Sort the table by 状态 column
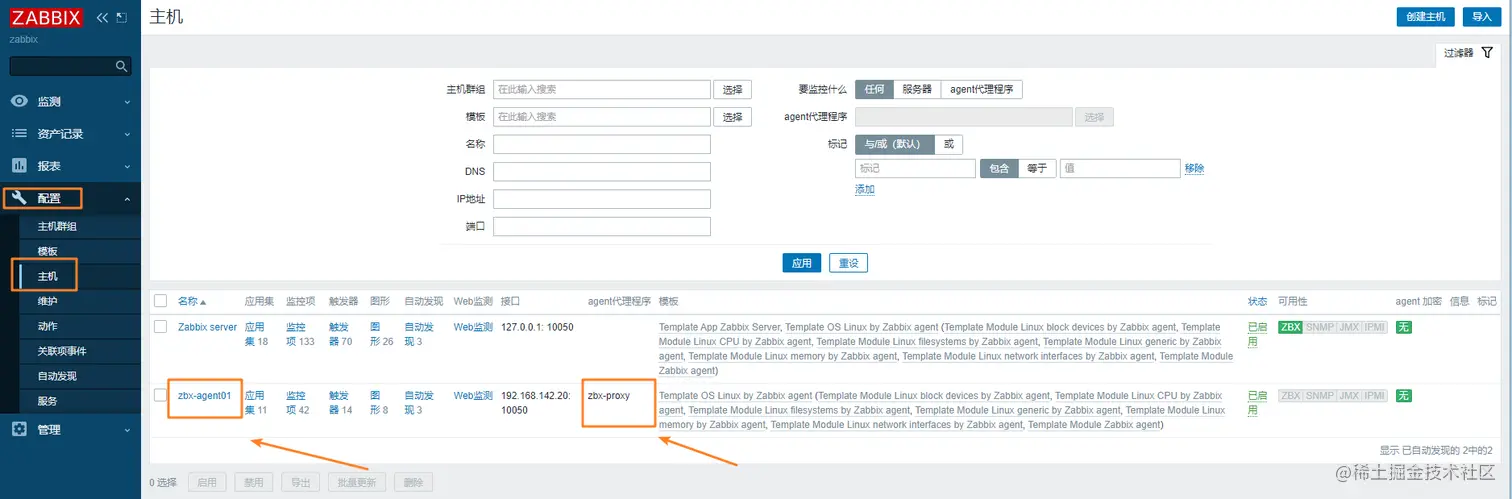 pyautogui.click(x=1257, y=301)
